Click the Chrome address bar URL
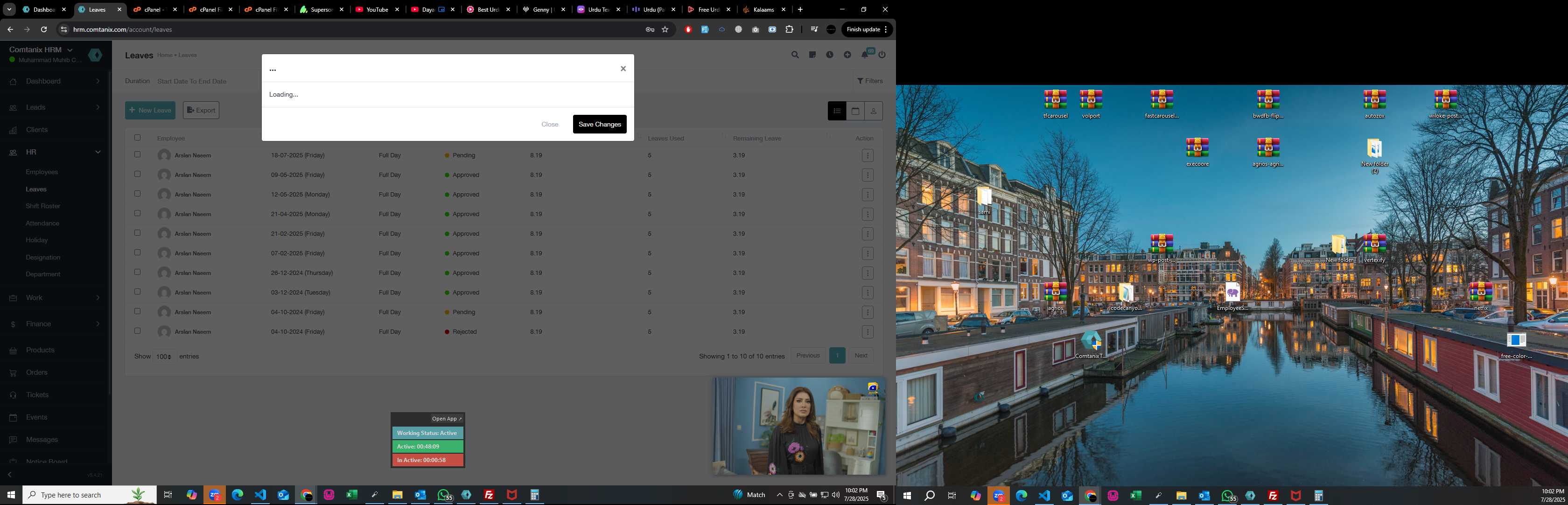This screenshot has width=1568, height=505. click(122, 29)
